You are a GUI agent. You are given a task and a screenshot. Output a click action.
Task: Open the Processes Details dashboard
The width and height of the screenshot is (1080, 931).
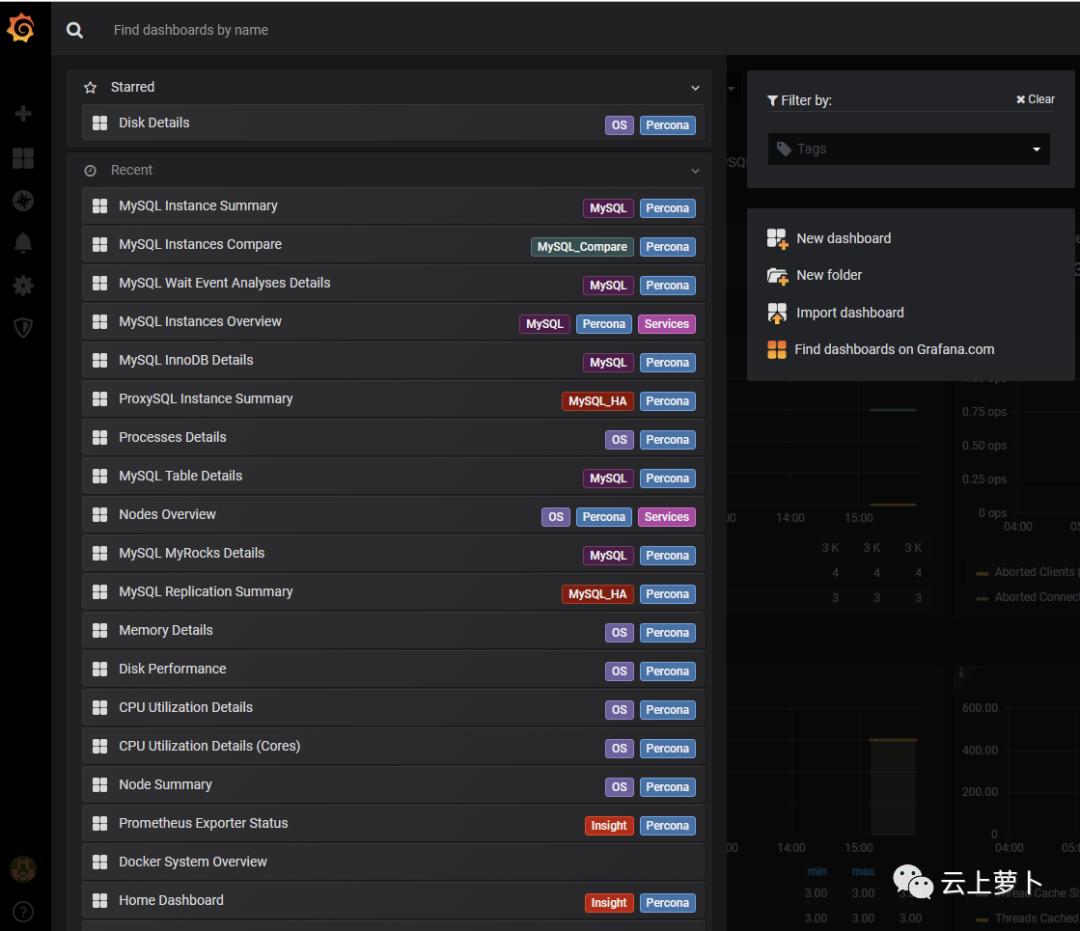tap(393, 437)
